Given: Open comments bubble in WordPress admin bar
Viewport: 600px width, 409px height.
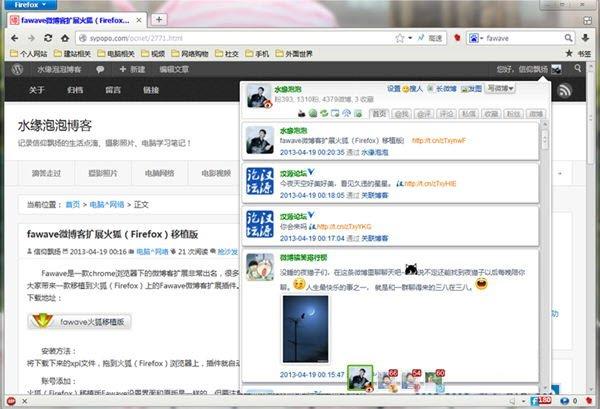Looking at the screenshot, I should [100, 69].
